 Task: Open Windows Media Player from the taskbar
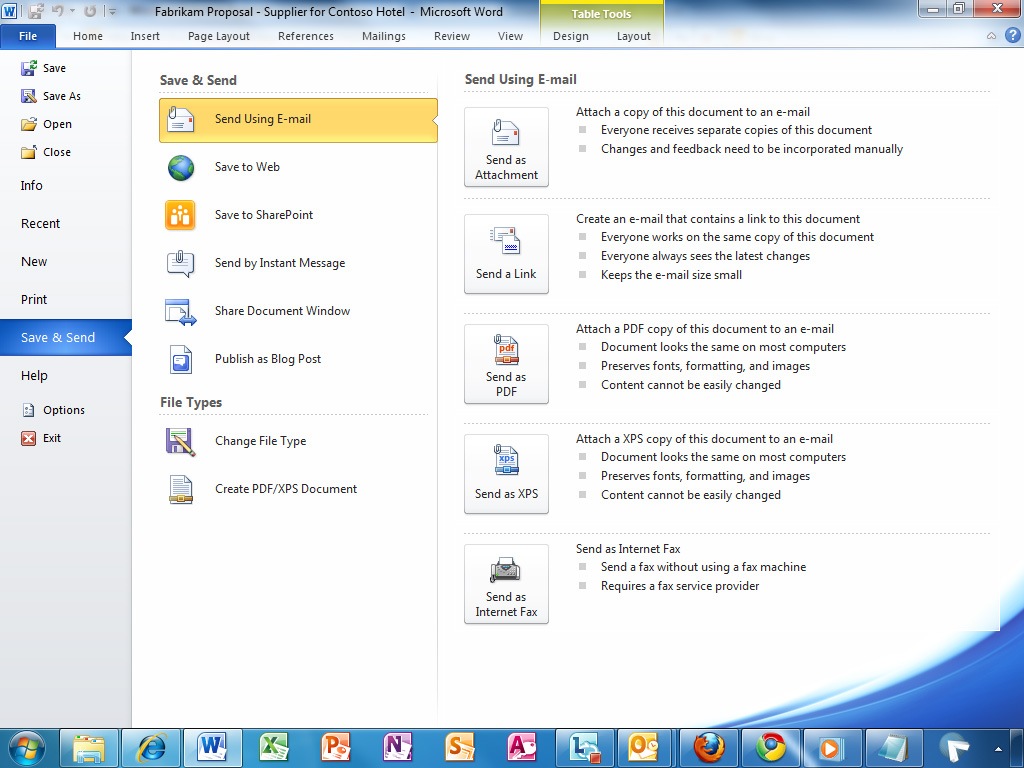pyautogui.click(x=832, y=748)
